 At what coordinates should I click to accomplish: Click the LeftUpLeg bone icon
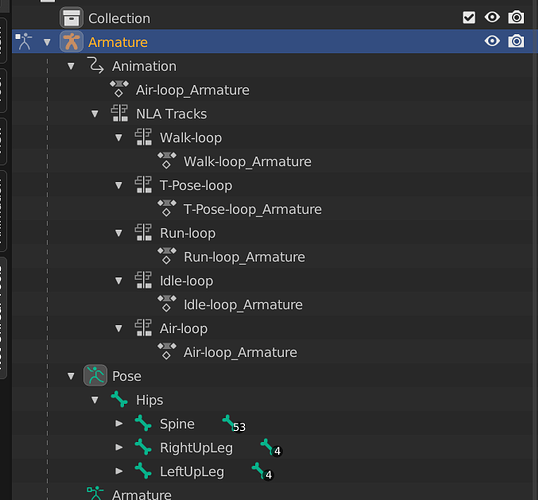[143, 471]
